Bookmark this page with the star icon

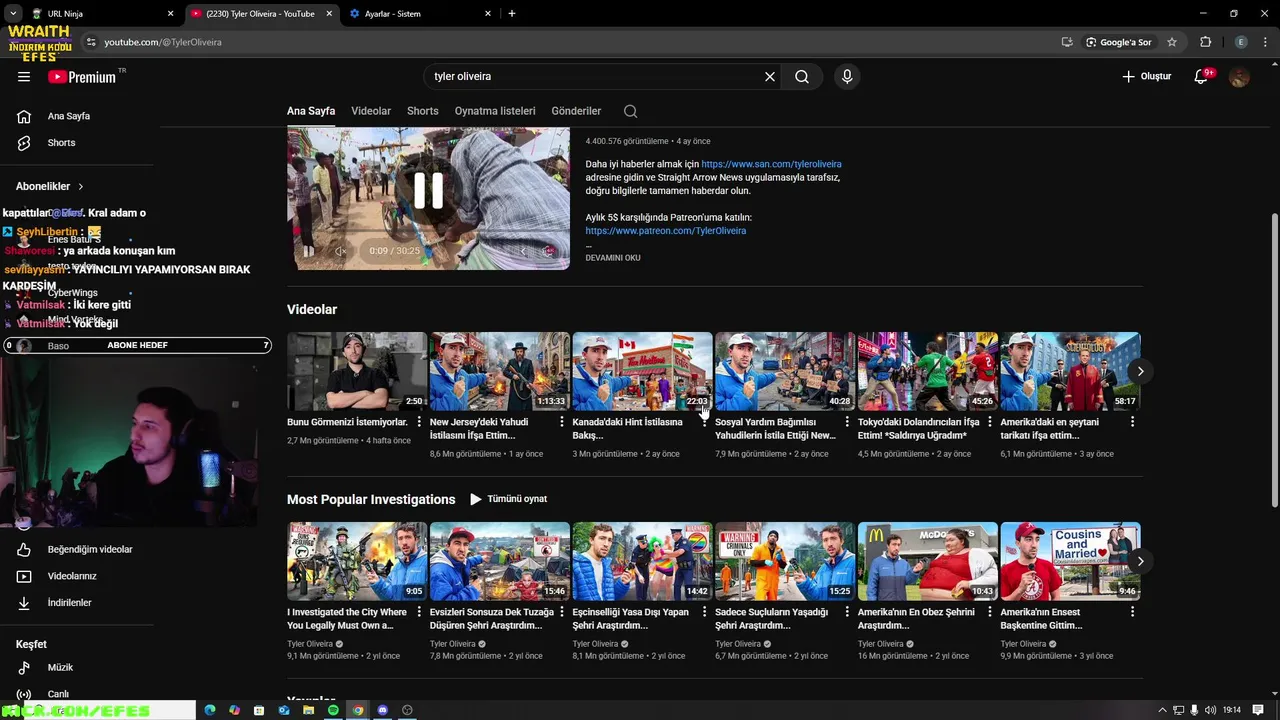pyautogui.click(x=1172, y=42)
